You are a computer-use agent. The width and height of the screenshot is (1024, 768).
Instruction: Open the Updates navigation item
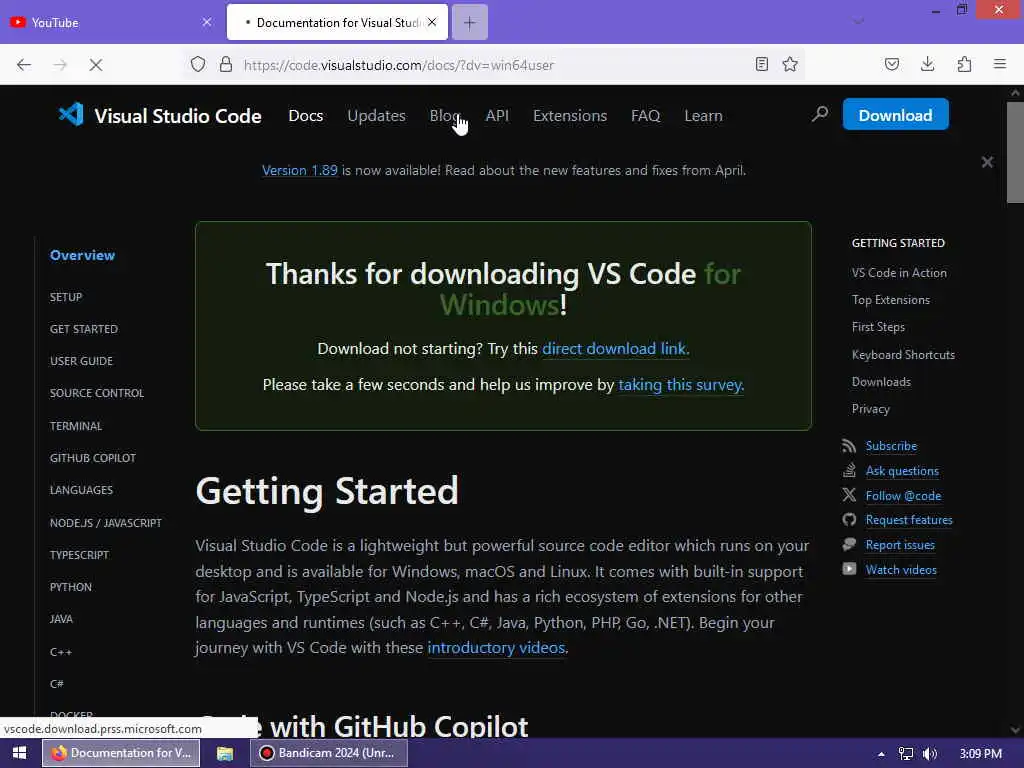(x=376, y=116)
